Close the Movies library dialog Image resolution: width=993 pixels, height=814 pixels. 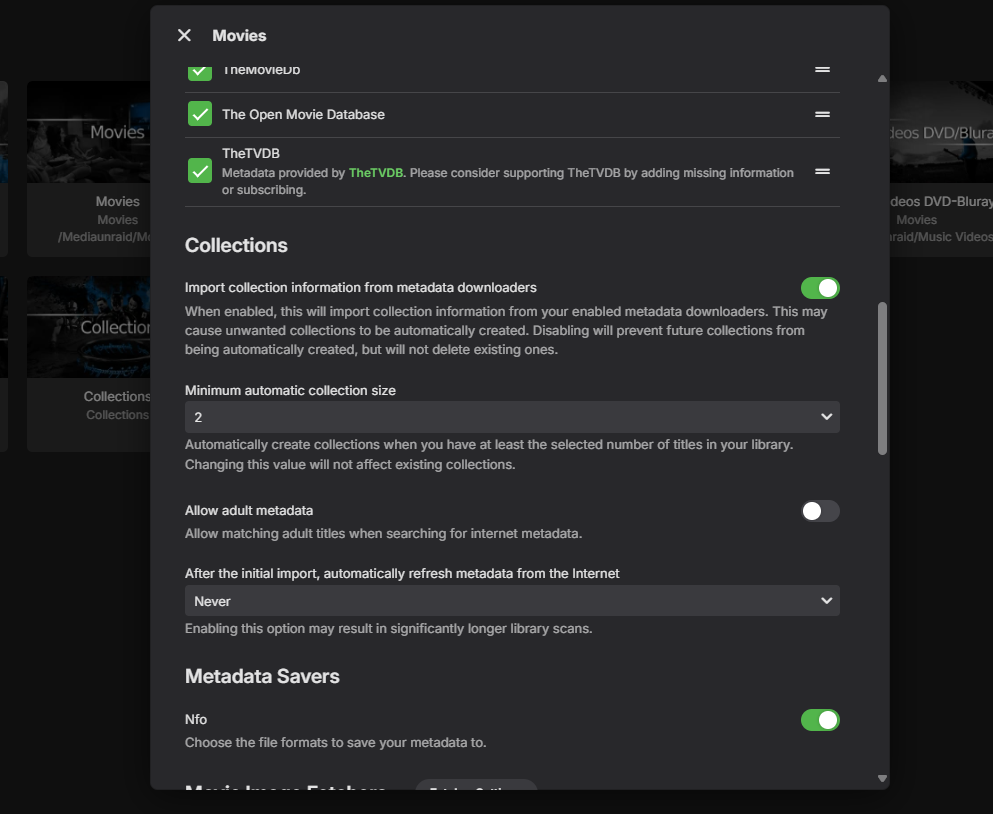(x=184, y=35)
